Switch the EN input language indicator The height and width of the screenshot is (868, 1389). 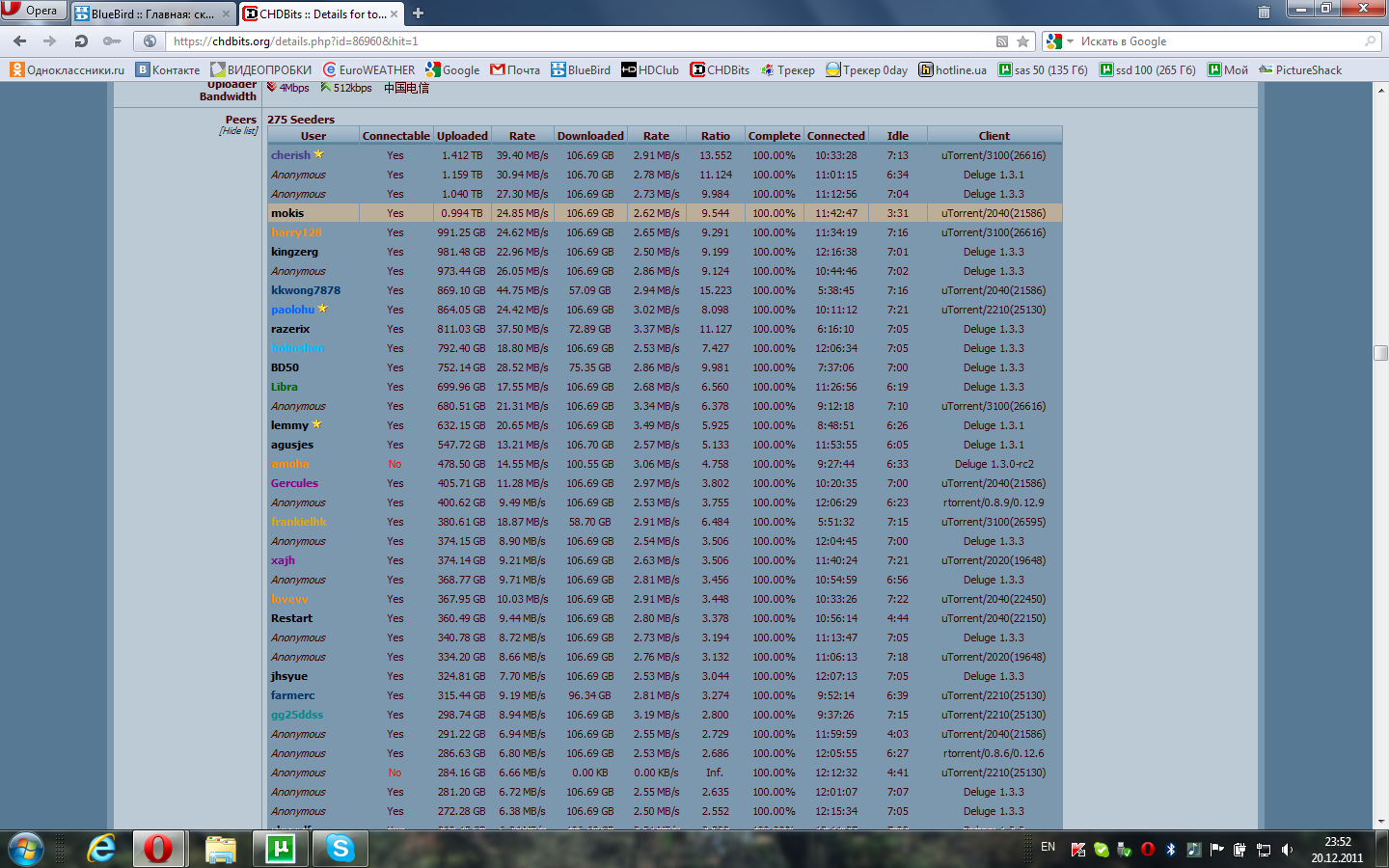(x=1048, y=848)
